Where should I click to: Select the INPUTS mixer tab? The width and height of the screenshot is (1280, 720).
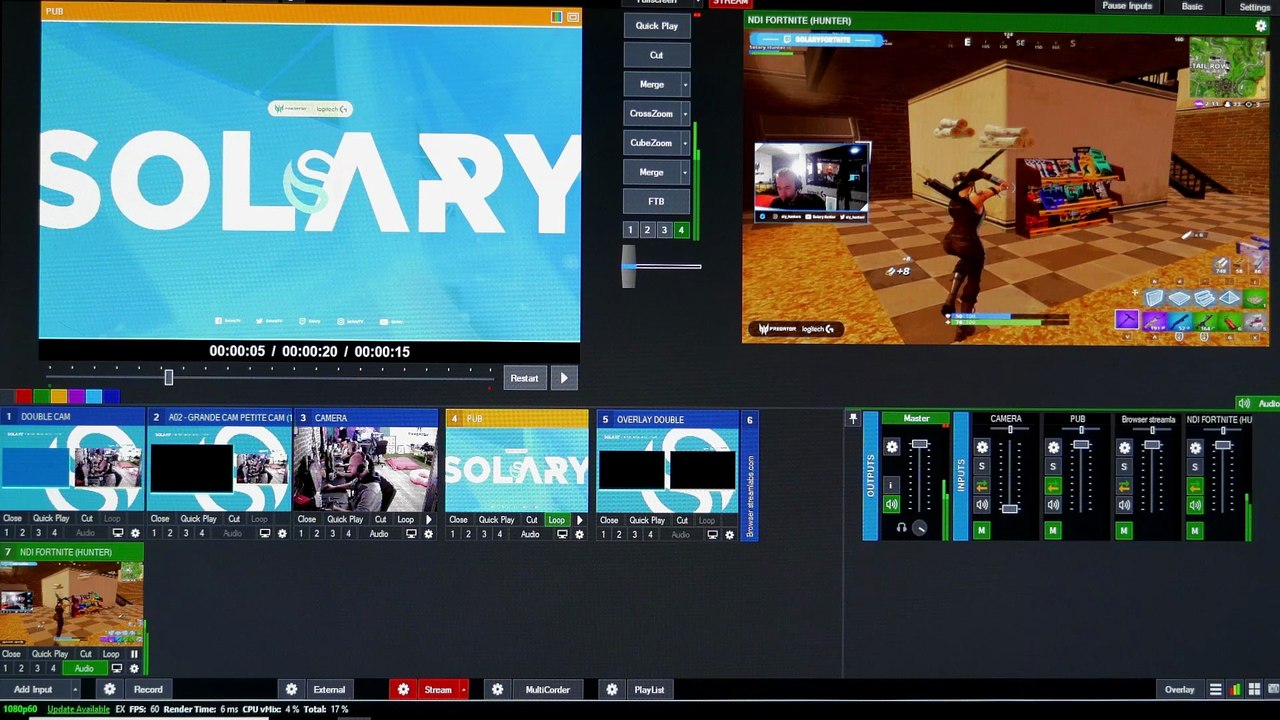[961, 476]
